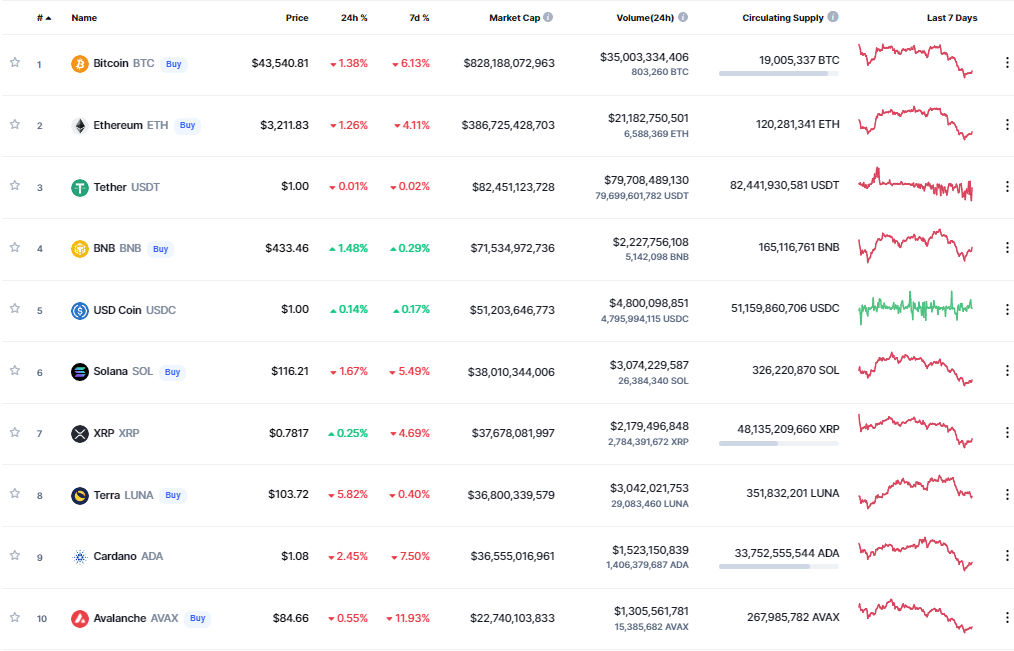Sort by the 7d % column header
The height and width of the screenshot is (651, 1014).
419,18
